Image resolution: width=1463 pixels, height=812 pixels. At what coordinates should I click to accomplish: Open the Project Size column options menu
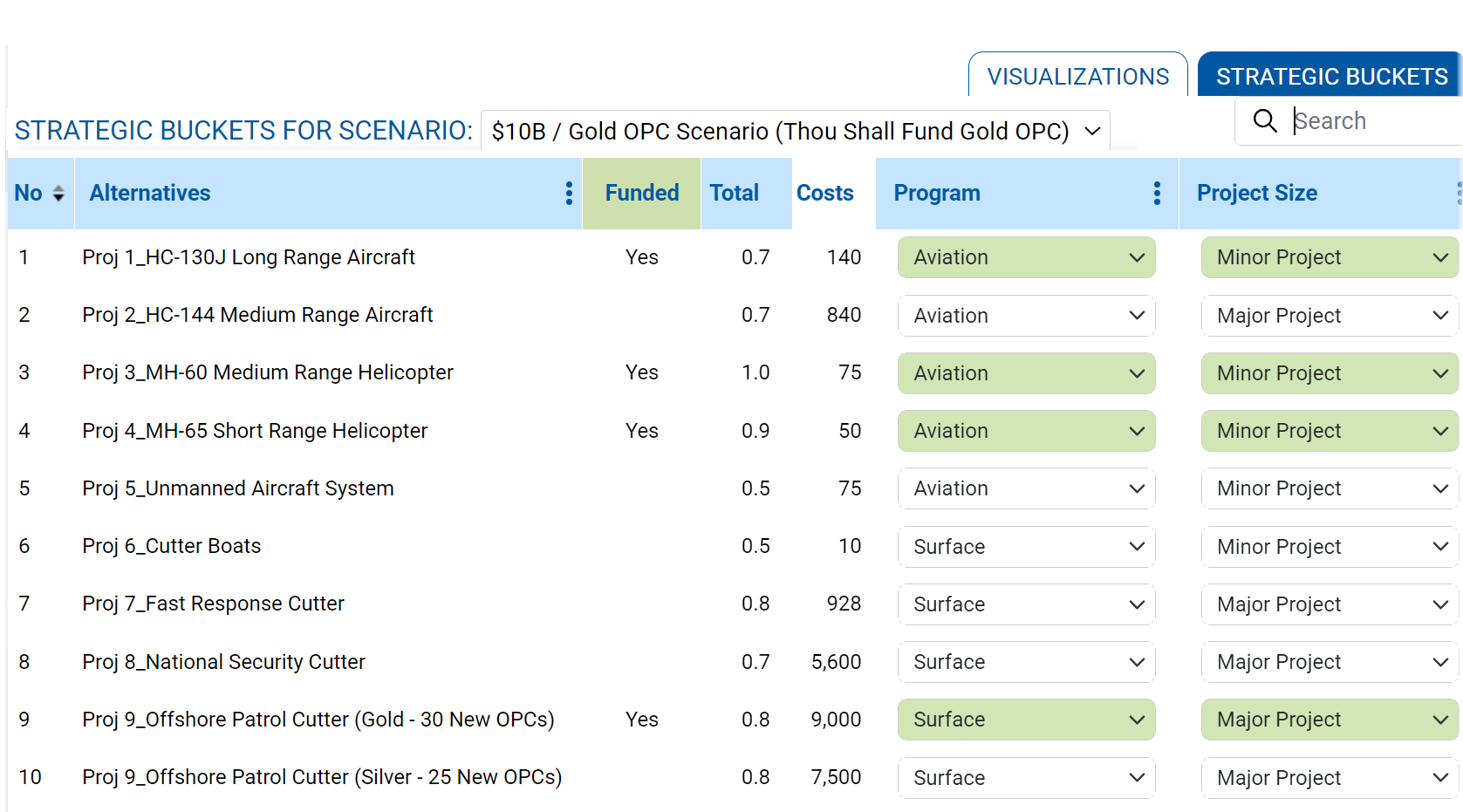1459,194
